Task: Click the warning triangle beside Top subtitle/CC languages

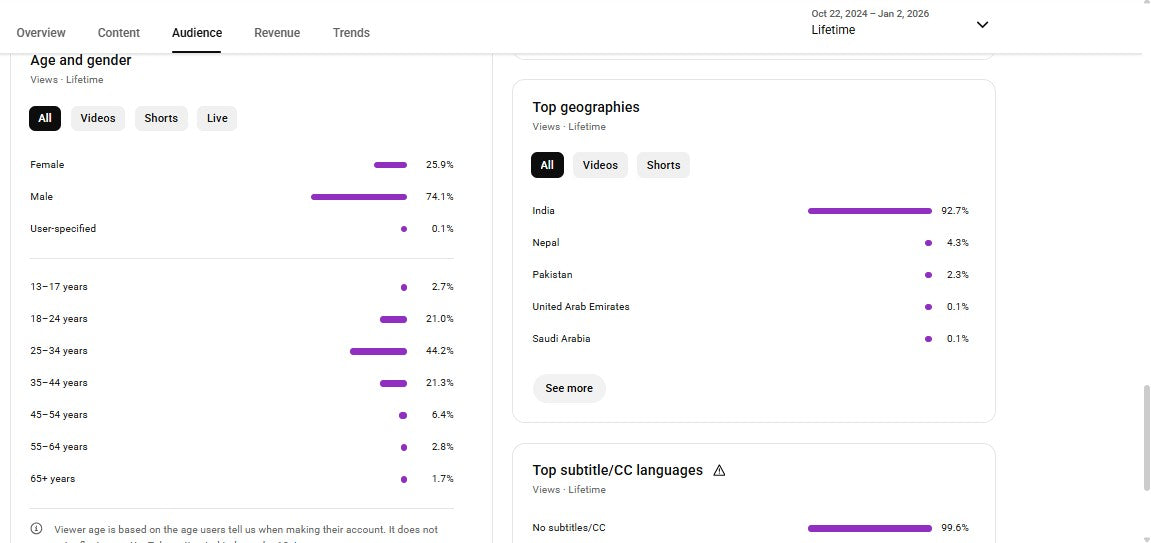Action: click(719, 470)
